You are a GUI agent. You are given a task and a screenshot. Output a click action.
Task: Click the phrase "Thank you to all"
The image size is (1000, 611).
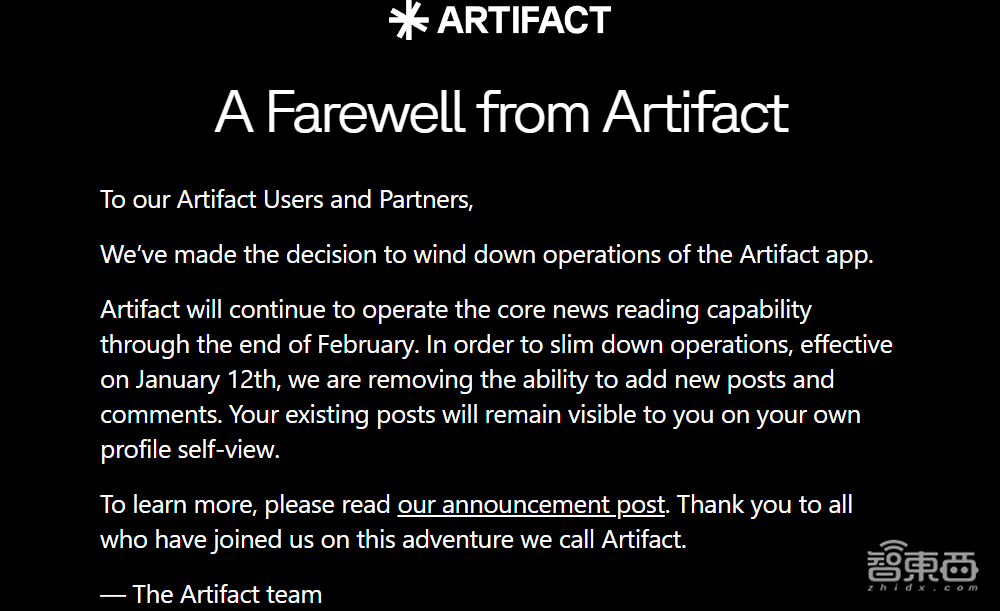[x=765, y=504]
